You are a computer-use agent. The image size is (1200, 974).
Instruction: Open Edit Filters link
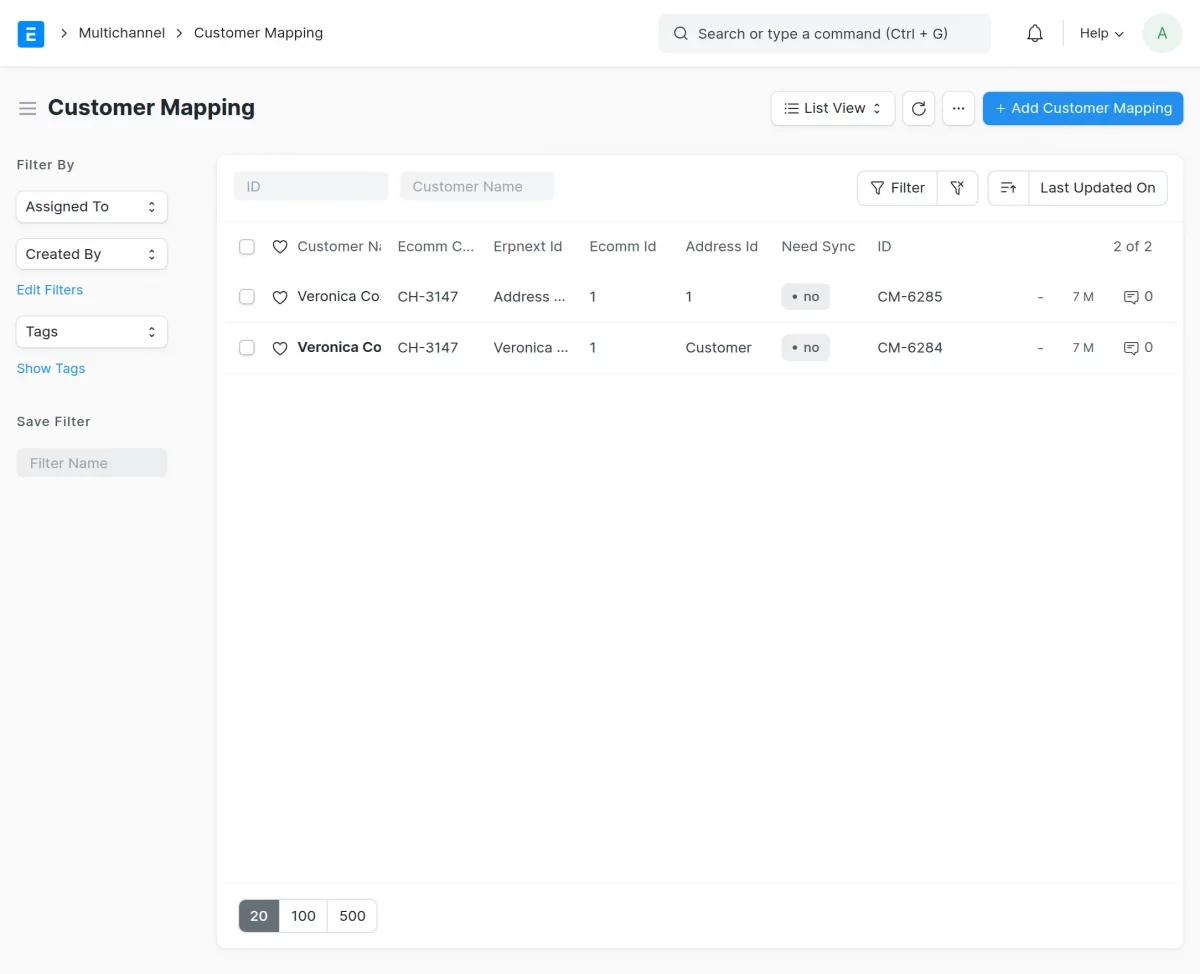pyautogui.click(x=49, y=289)
